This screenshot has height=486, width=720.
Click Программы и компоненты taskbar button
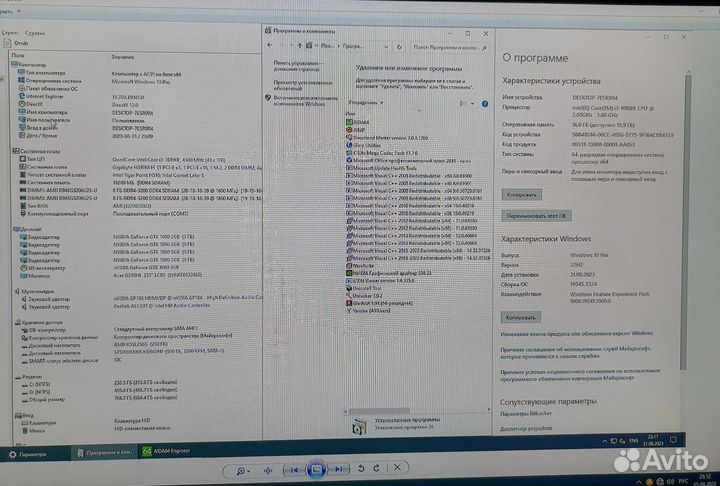[105, 452]
